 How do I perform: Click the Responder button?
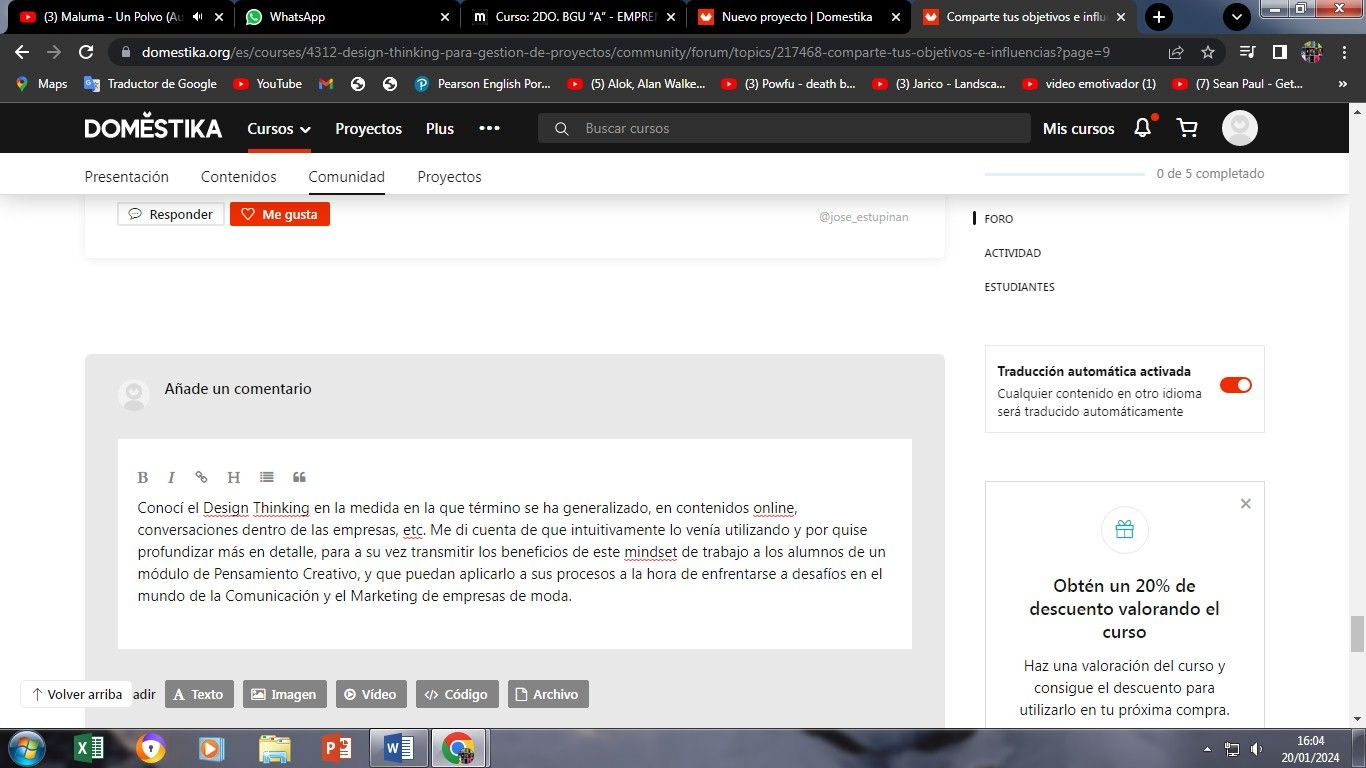coord(171,214)
